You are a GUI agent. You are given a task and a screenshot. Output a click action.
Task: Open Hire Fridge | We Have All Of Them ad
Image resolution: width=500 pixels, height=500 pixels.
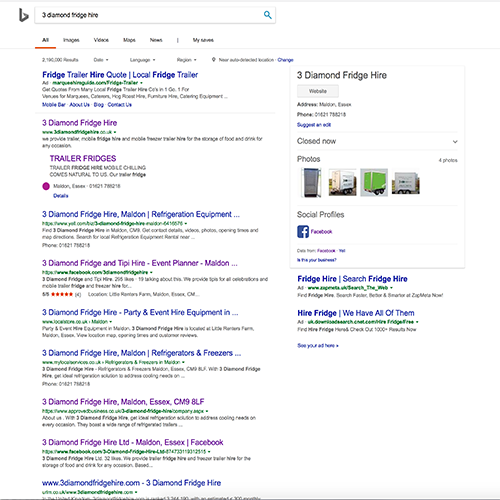point(356,313)
